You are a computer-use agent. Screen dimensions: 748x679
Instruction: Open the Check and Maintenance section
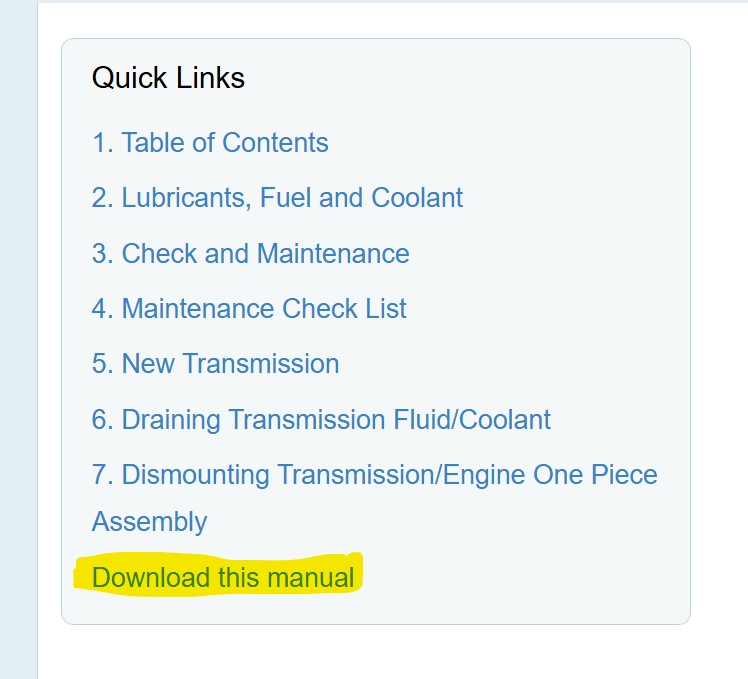(250, 253)
